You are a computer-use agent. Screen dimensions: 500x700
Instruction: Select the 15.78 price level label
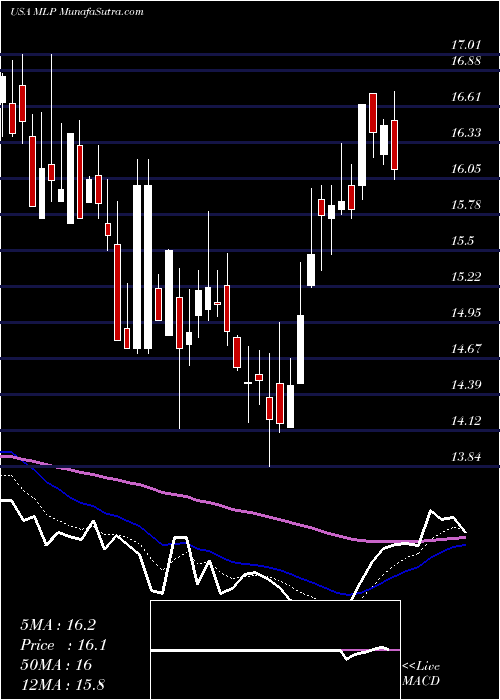click(466, 205)
